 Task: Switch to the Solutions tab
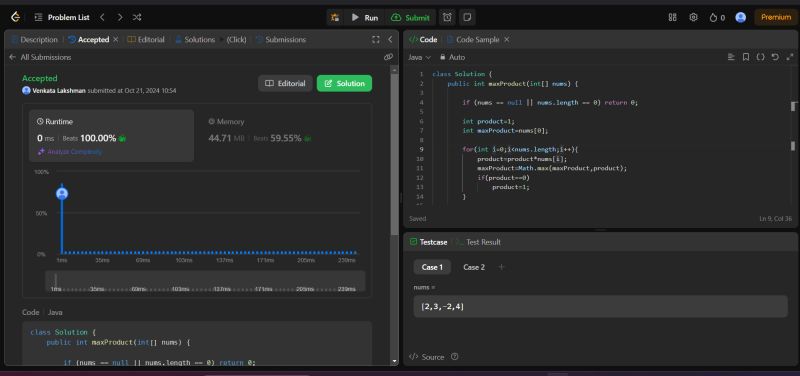coord(195,40)
